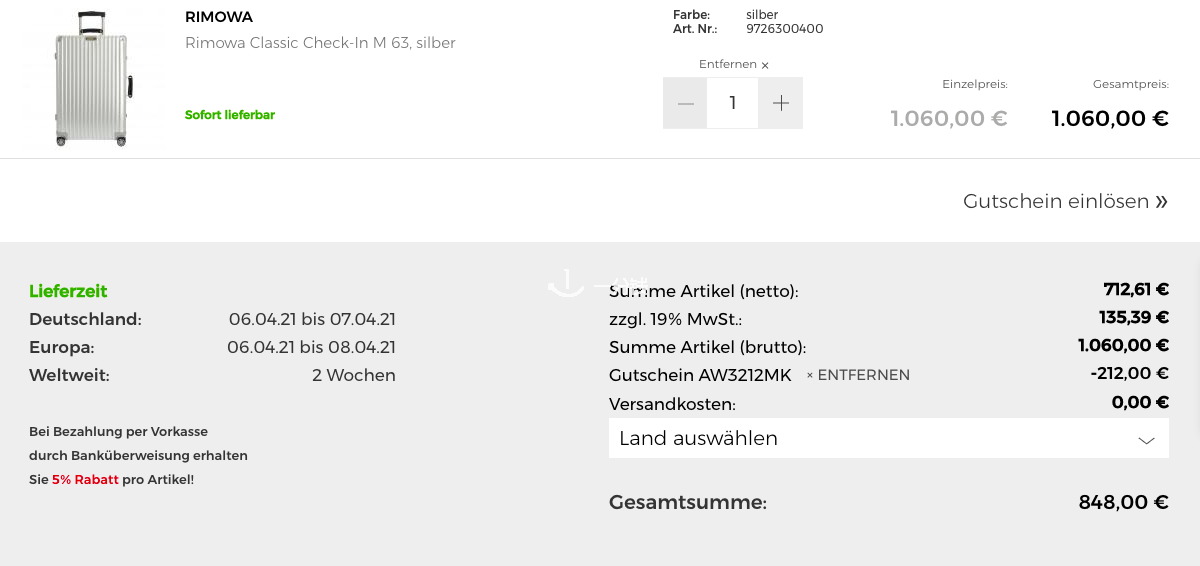Click the net sum 712,61 €
The image size is (1200, 566).
pyautogui.click(x=1136, y=289)
